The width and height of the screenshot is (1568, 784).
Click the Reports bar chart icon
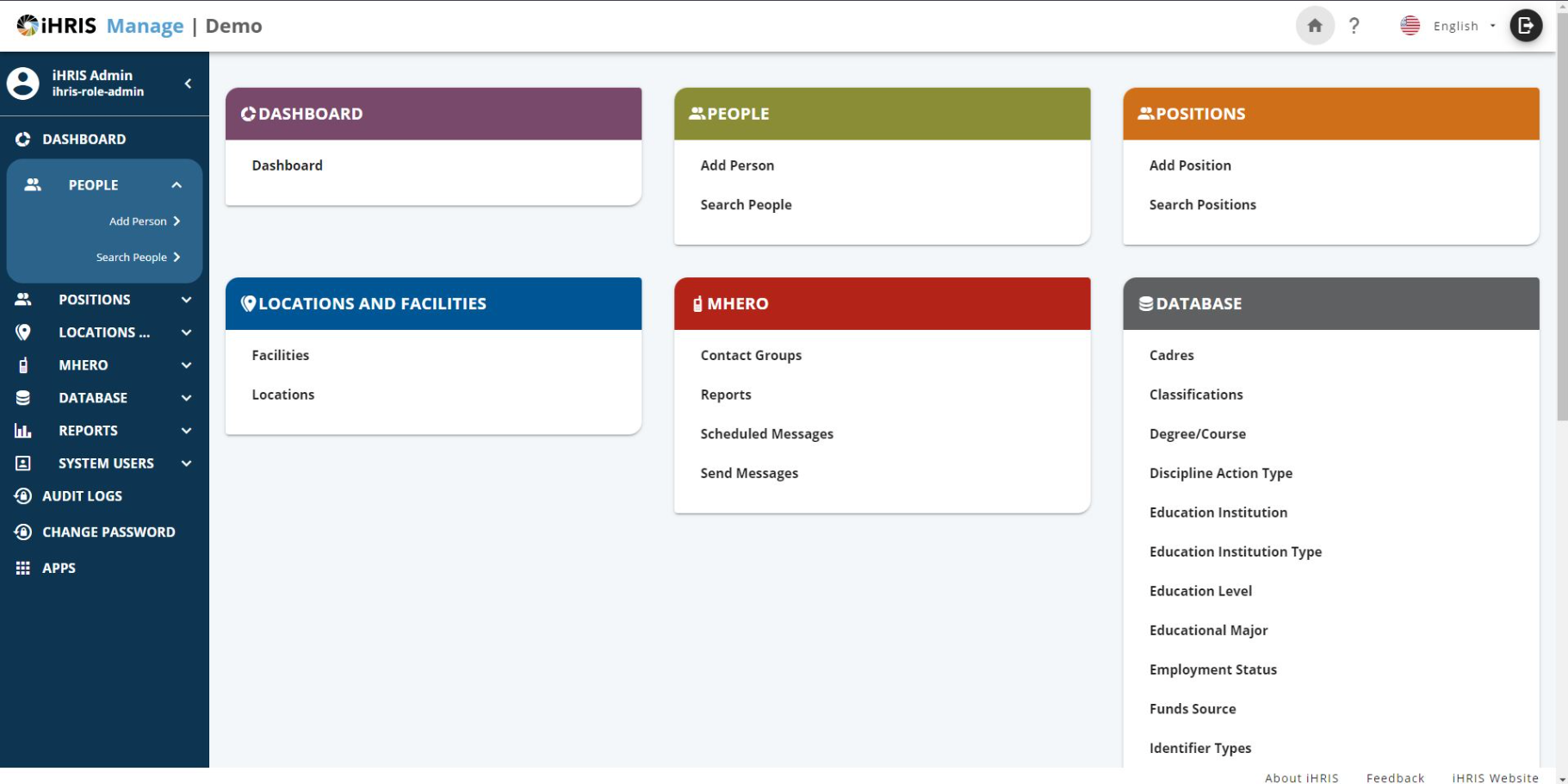[23, 430]
